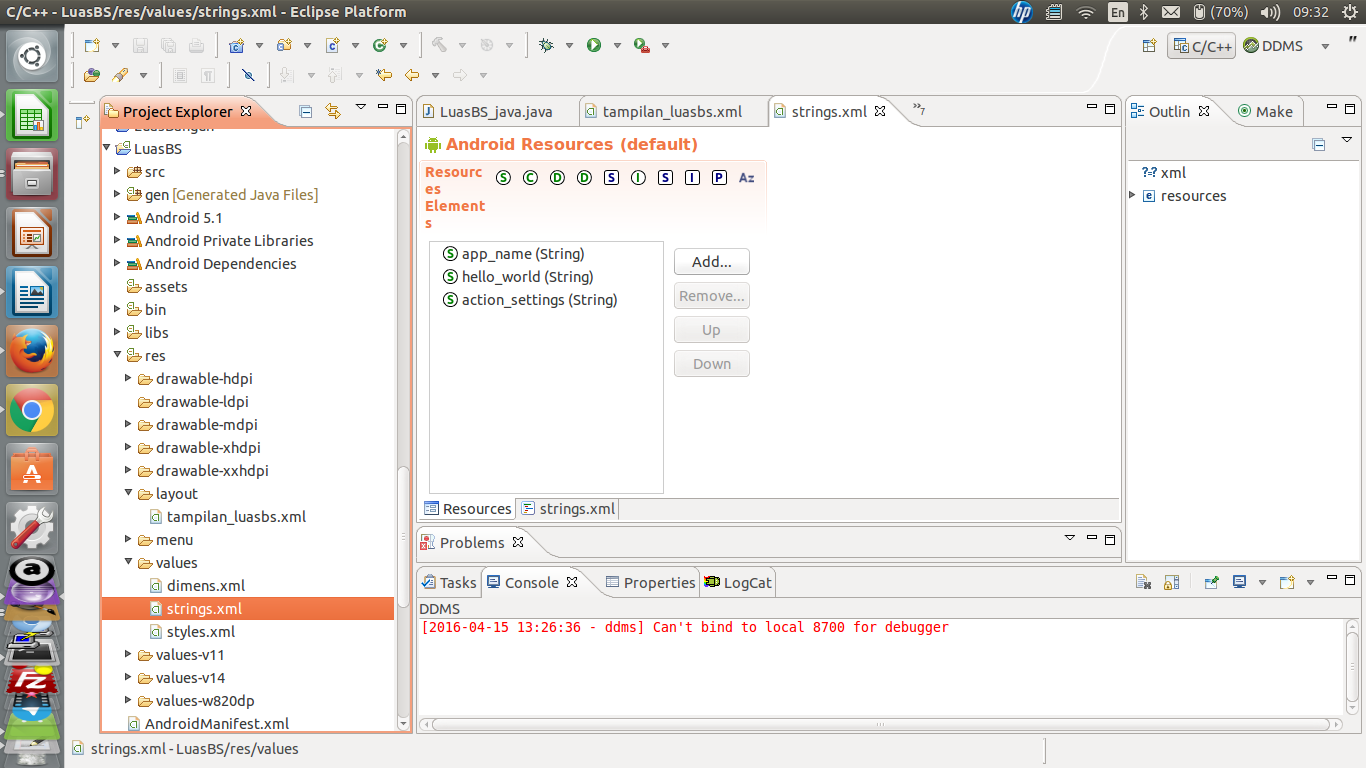1366x768 pixels.
Task: Add a new String resource element
Action: pyautogui.click(x=503, y=177)
